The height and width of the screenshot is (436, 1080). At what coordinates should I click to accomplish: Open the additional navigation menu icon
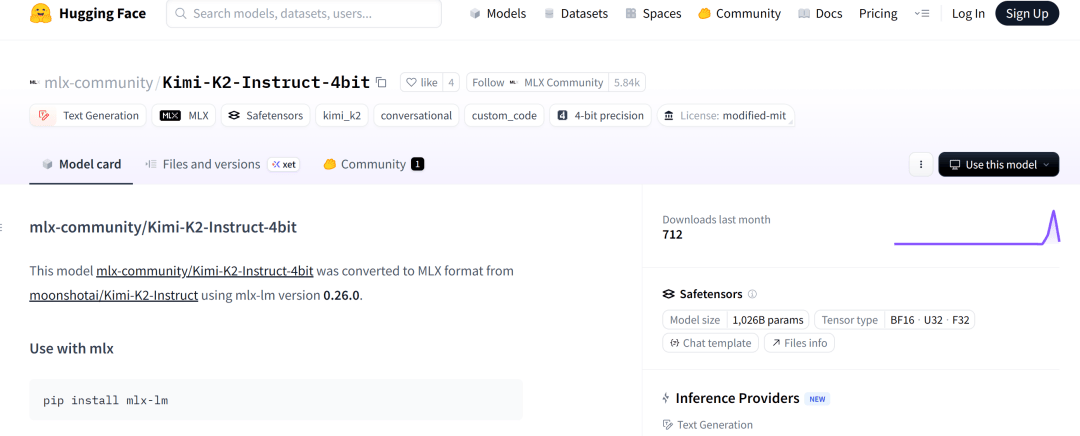[922, 14]
